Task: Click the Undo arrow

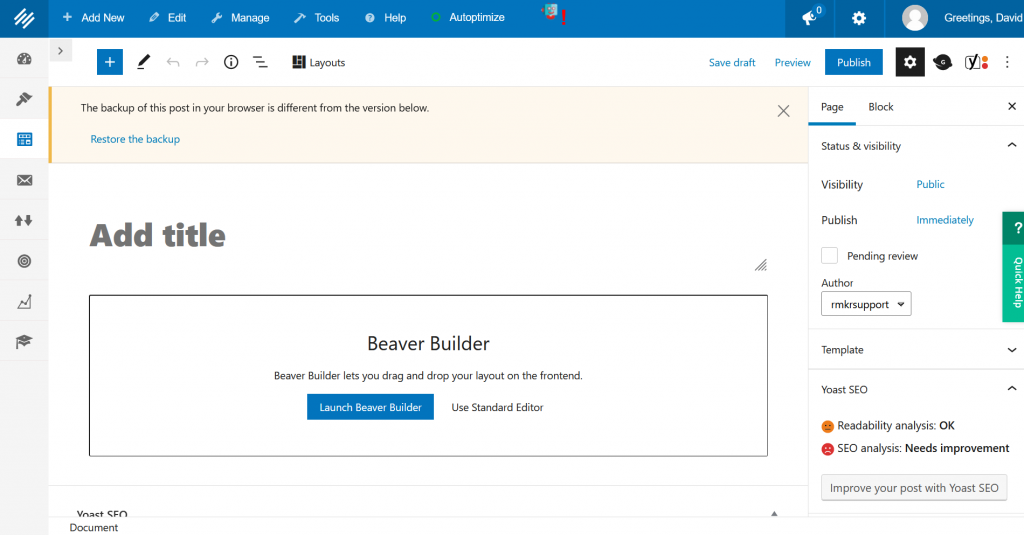Action: point(172,62)
